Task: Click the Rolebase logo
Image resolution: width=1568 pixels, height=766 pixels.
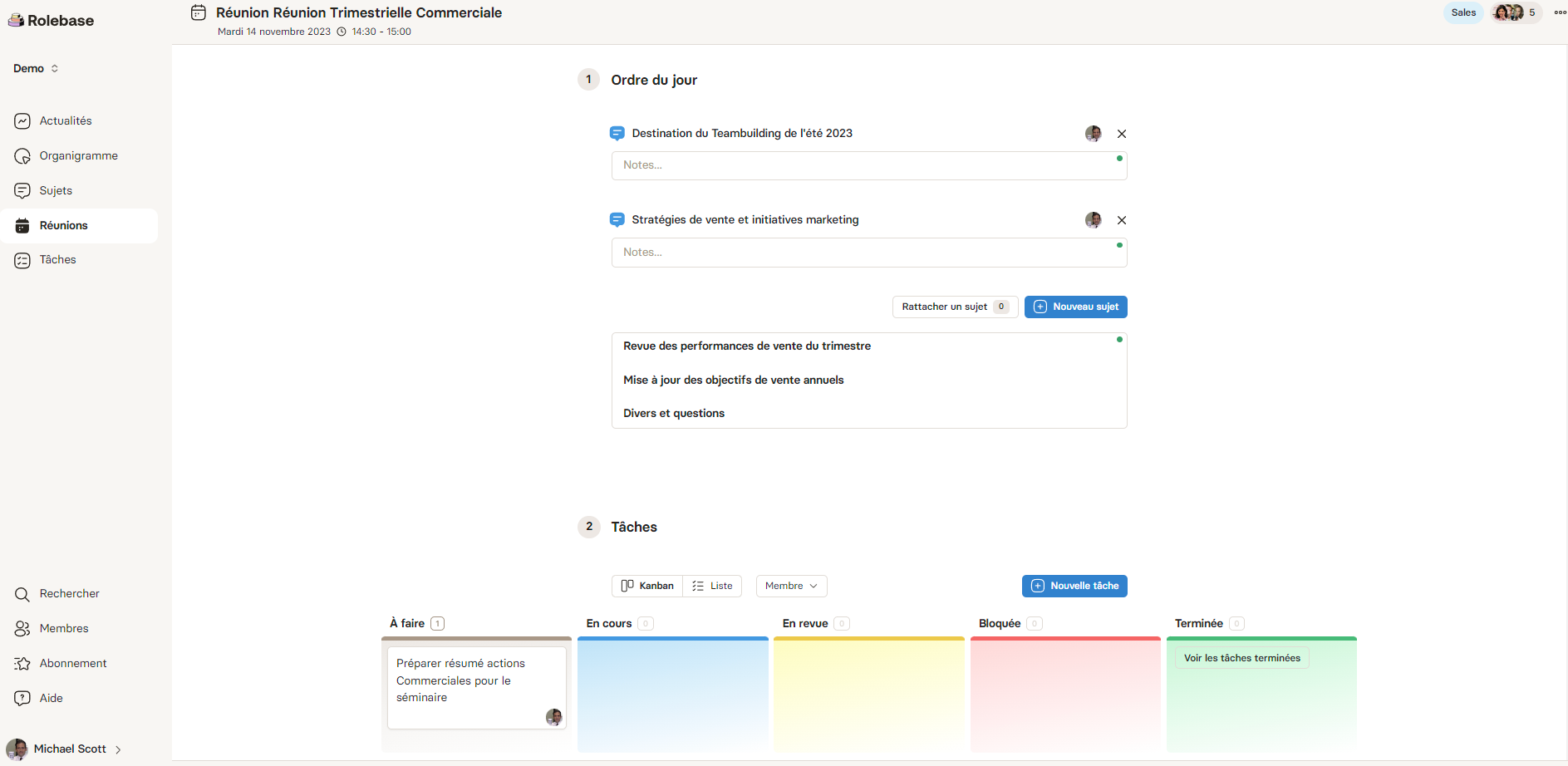Action: [x=52, y=21]
